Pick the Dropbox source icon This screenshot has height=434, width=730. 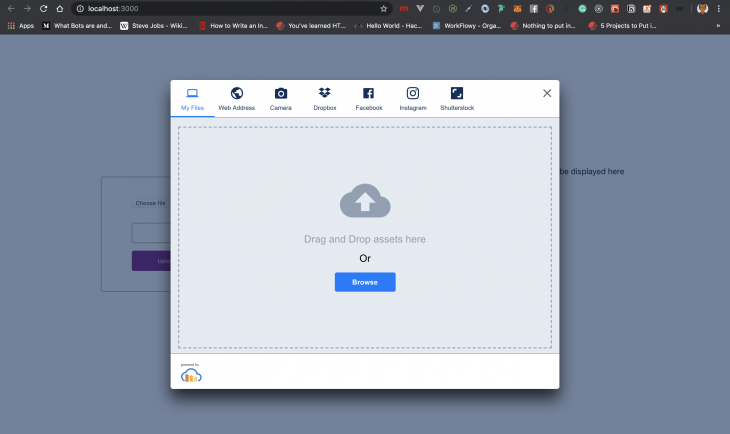click(324, 94)
